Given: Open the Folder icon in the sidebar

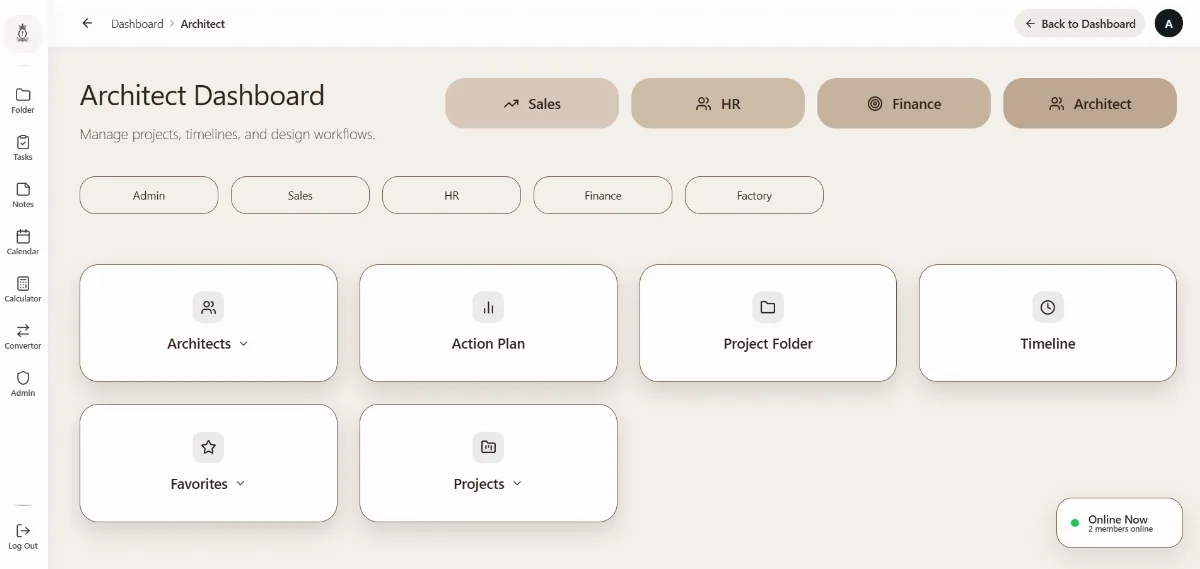Looking at the screenshot, I should point(23,95).
